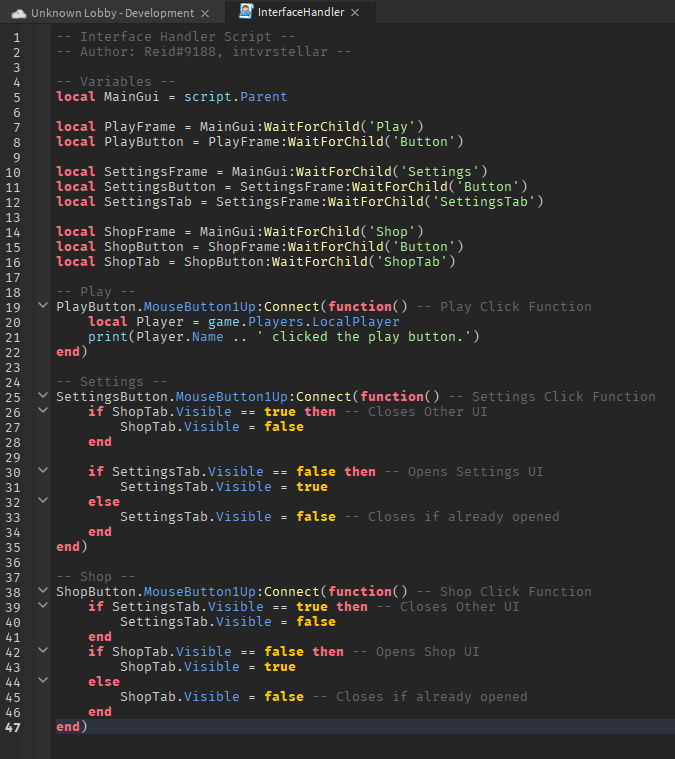Click 'ShopTab.Visible = true' on line 43
Viewport: 675px width, 759px height.
(208, 667)
